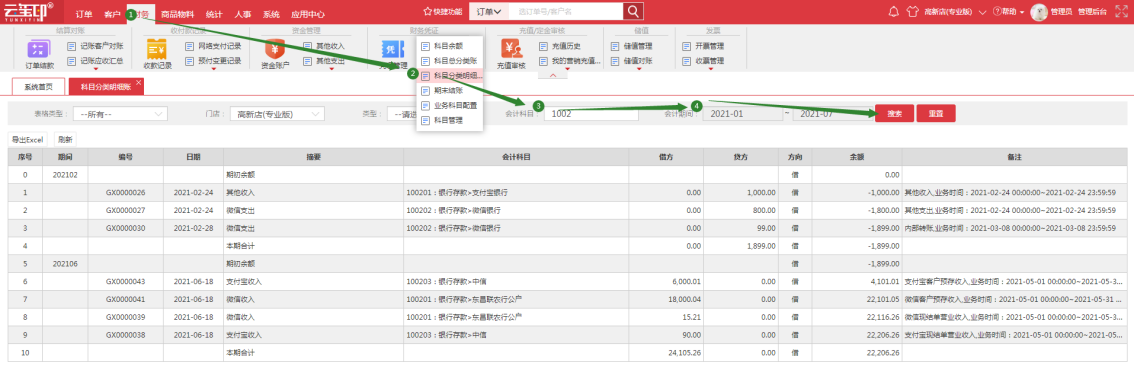
Task: Open the 客户 top menu
Action: pos(112,14)
